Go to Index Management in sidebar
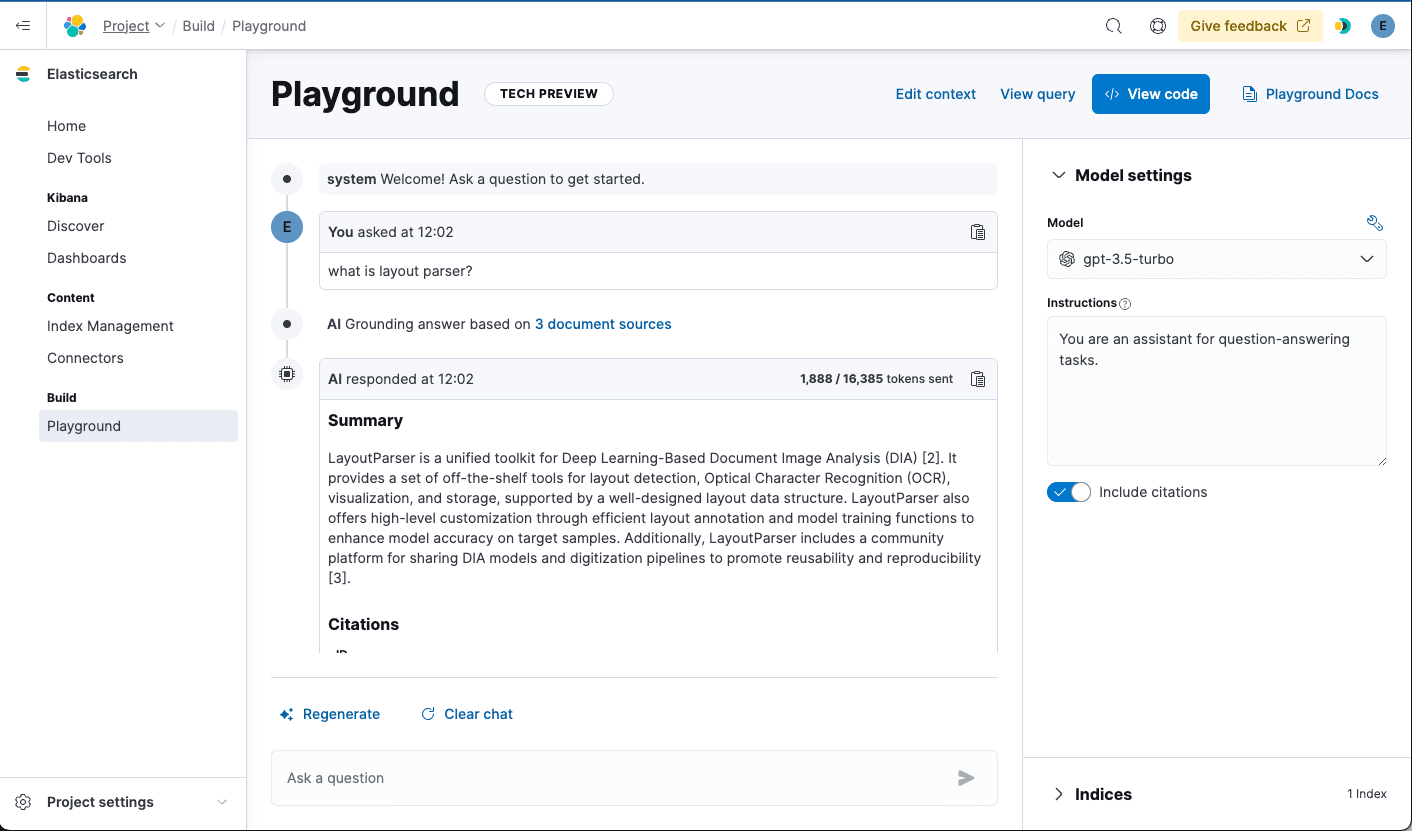The height and width of the screenshot is (831, 1412). tap(110, 326)
